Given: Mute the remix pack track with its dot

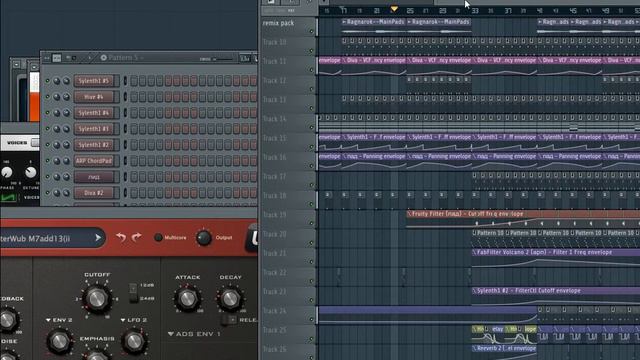Looking at the screenshot, I should (x=311, y=31).
